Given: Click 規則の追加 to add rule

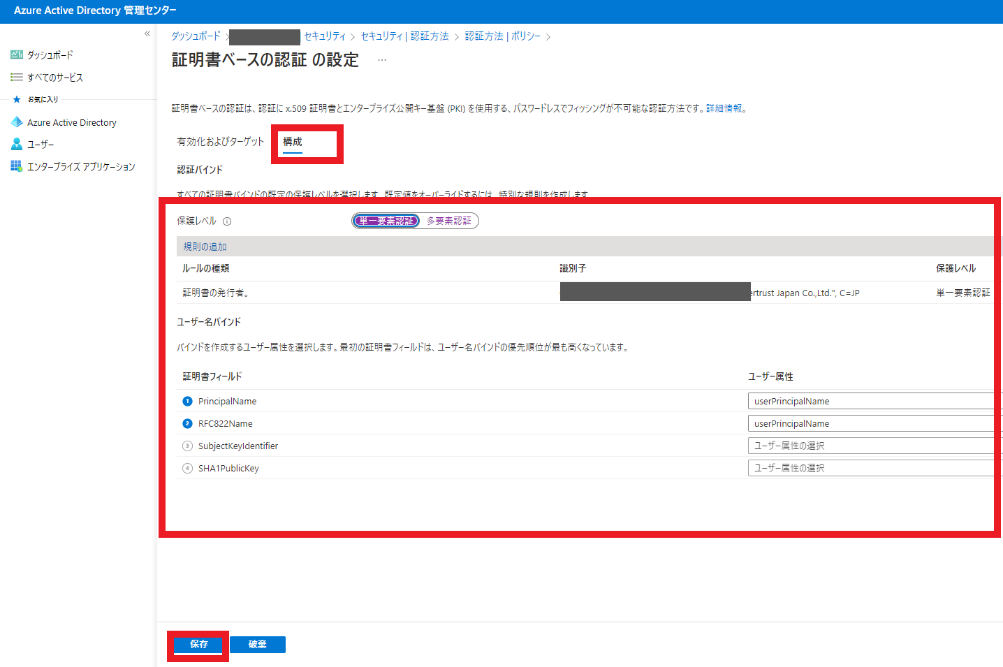Looking at the screenshot, I should point(205,246).
